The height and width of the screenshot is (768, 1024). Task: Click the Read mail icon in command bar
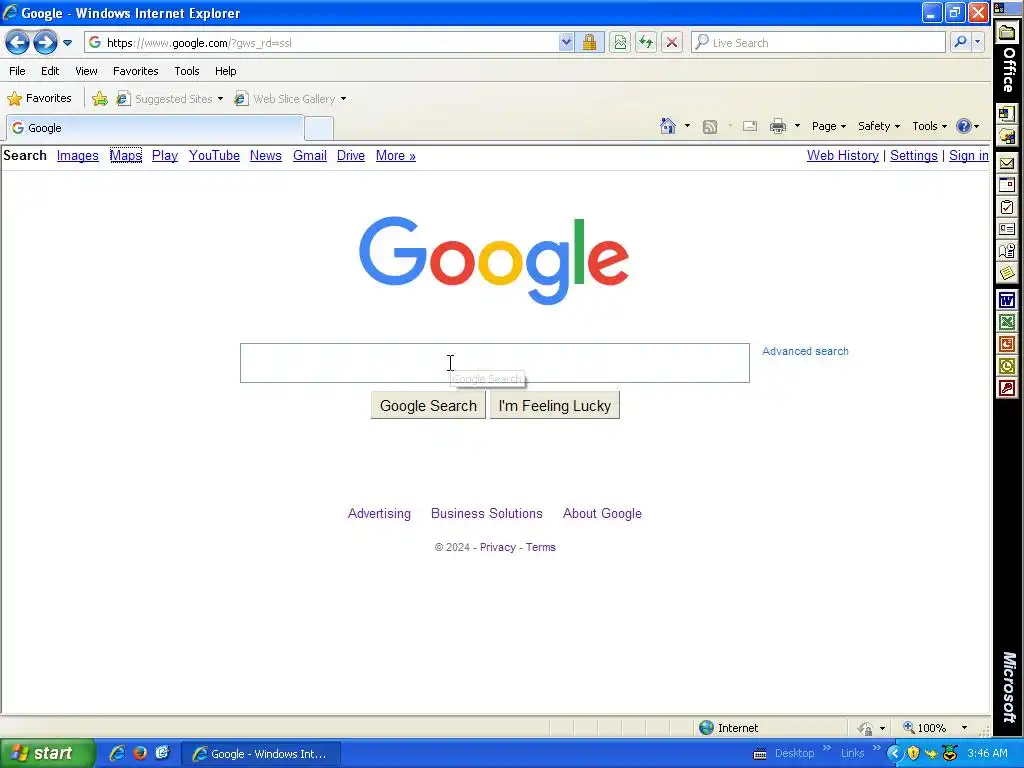750,126
